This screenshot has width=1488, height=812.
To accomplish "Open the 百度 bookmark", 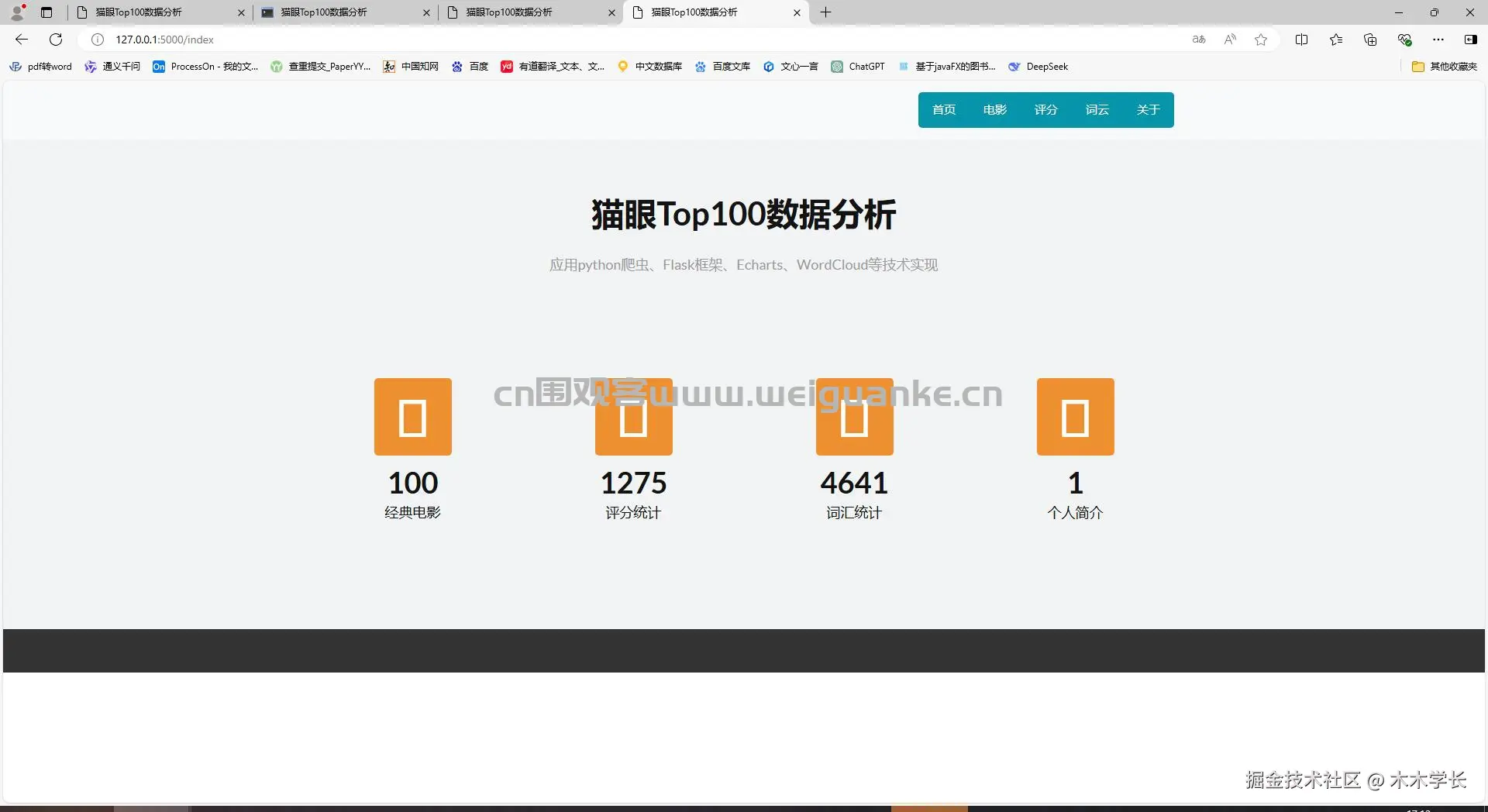I will pos(470,67).
